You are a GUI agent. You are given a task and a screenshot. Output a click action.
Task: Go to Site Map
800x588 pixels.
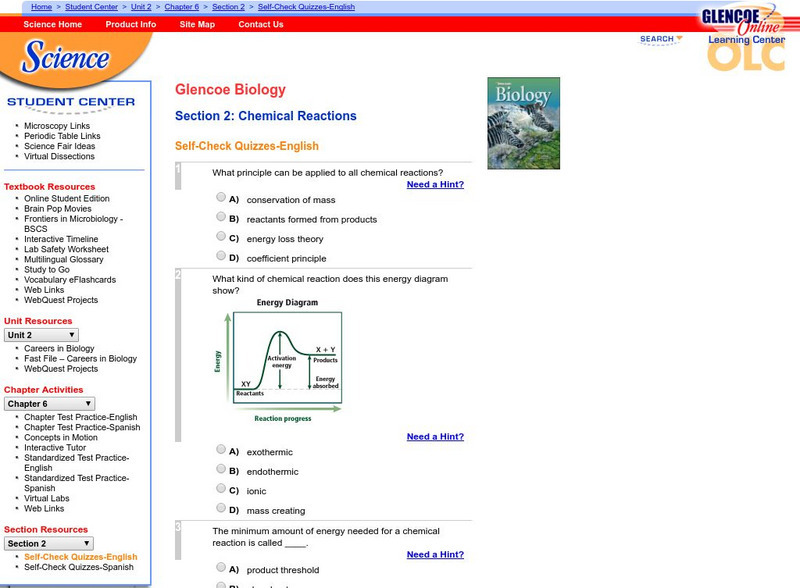(196, 25)
